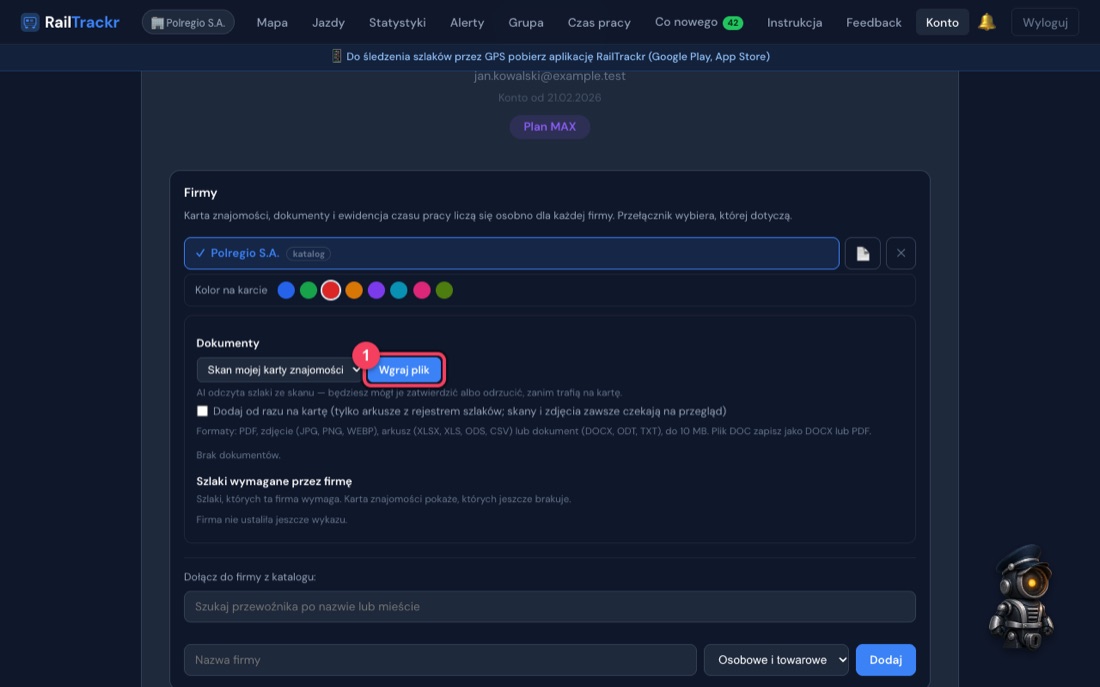Click the phone icon in the GPS banner
Screen dimensions: 1100x687
point(337,56)
